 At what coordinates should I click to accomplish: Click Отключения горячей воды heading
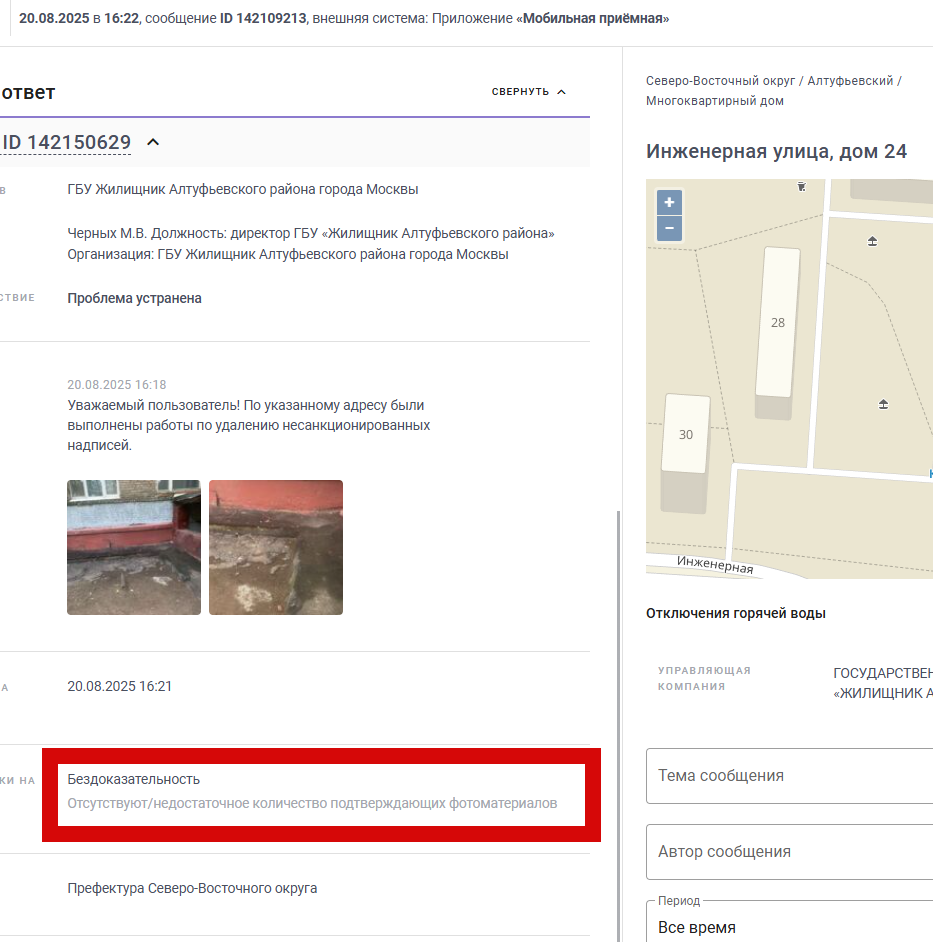coord(735,613)
